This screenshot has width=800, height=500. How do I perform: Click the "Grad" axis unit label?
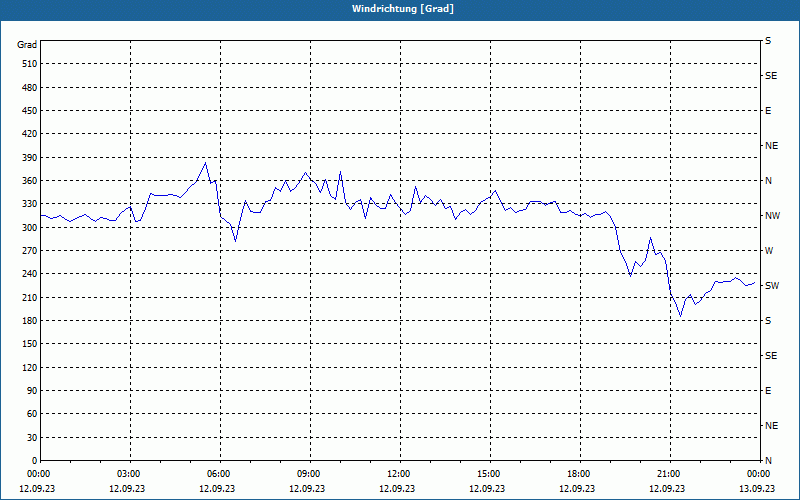27,45
